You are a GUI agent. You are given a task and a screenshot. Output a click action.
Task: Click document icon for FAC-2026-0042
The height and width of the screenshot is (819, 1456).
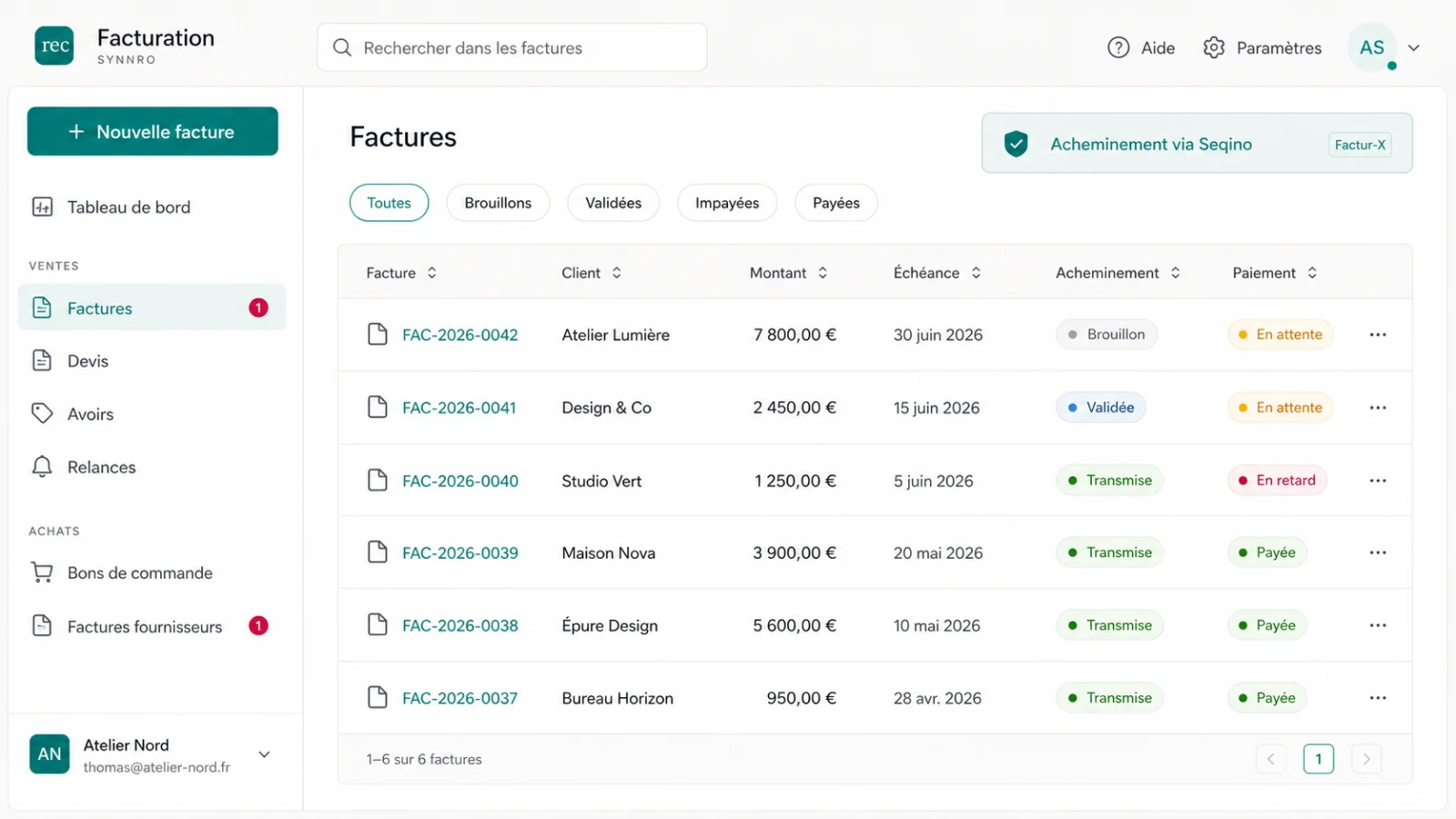(x=377, y=334)
